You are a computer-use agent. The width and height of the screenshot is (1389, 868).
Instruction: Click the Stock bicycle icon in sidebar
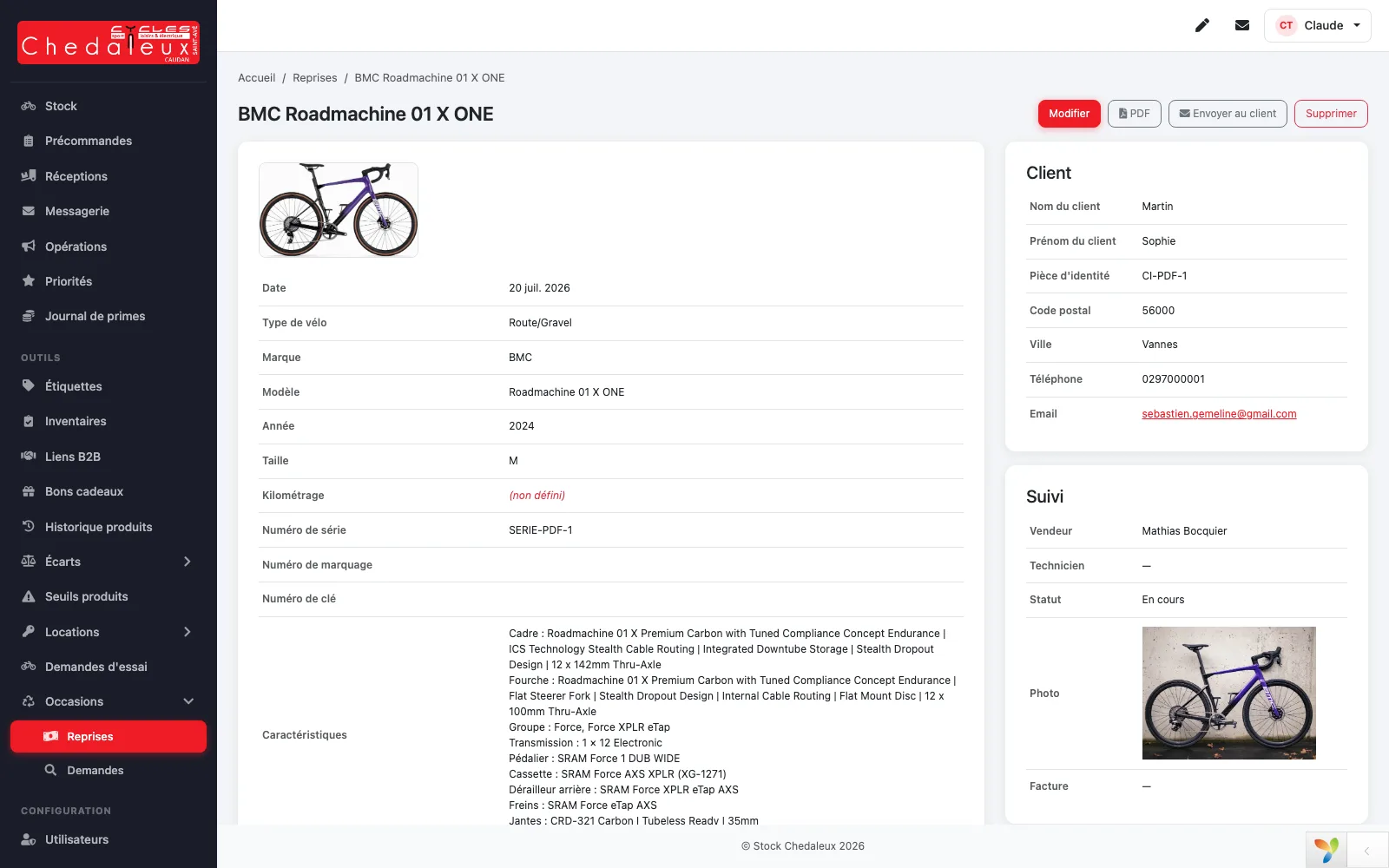29,106
